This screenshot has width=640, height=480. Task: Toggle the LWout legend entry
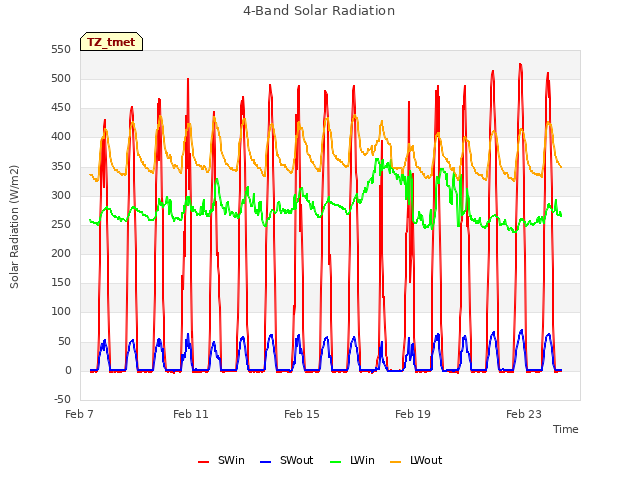[x=416, y=460]
